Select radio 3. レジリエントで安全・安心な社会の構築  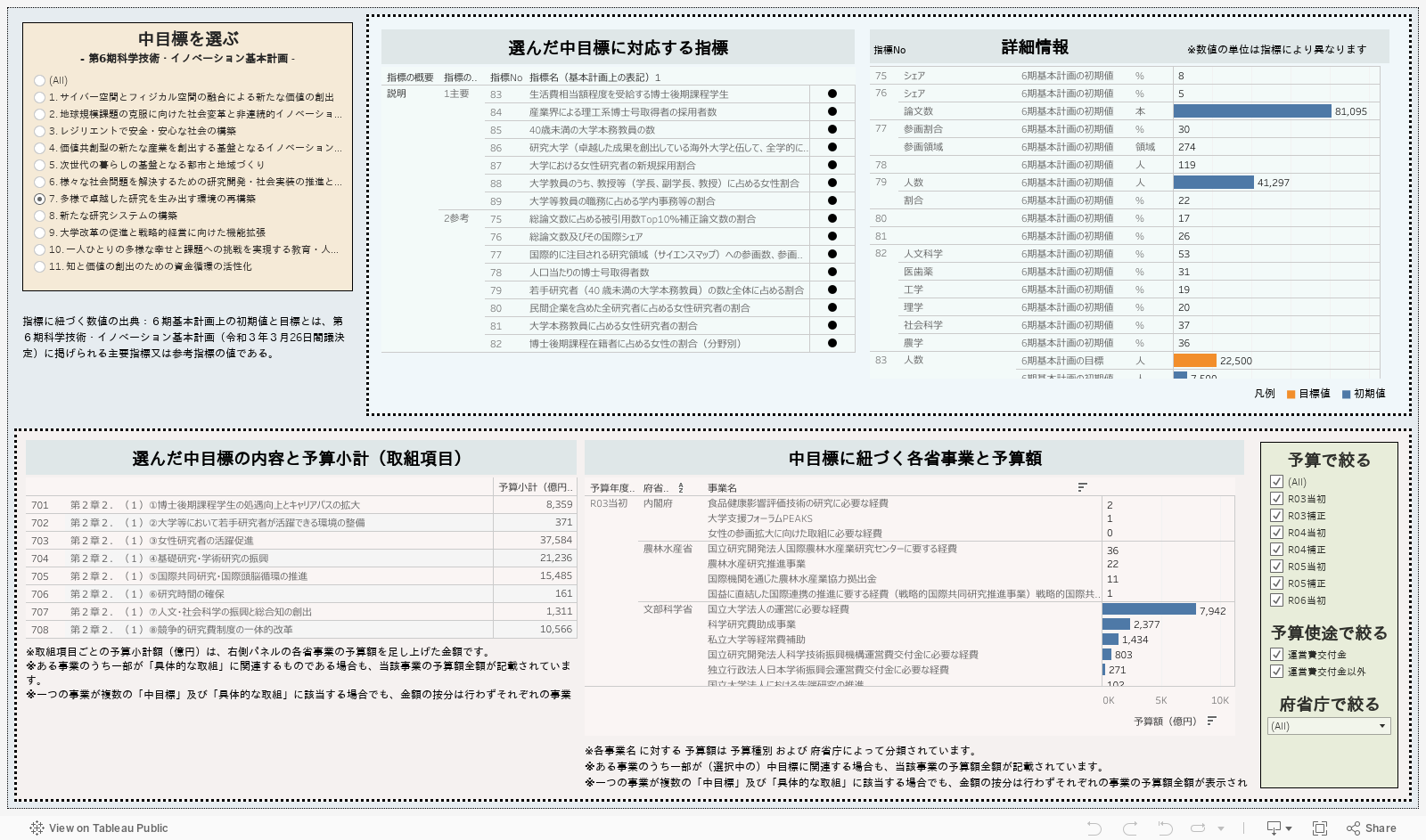pyautogui.click(x=39, y=131)
